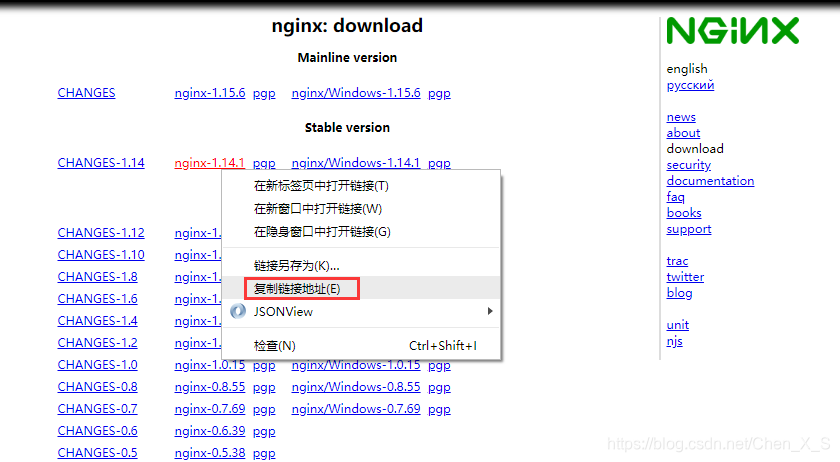Expand the JSONView submenu arrow

(490, 311)
